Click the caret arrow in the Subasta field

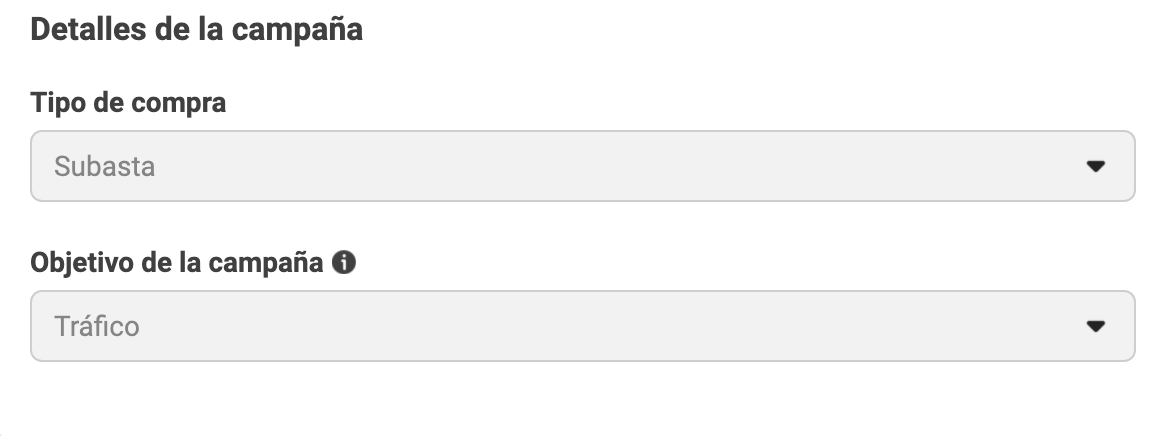tap(1095, 167)
